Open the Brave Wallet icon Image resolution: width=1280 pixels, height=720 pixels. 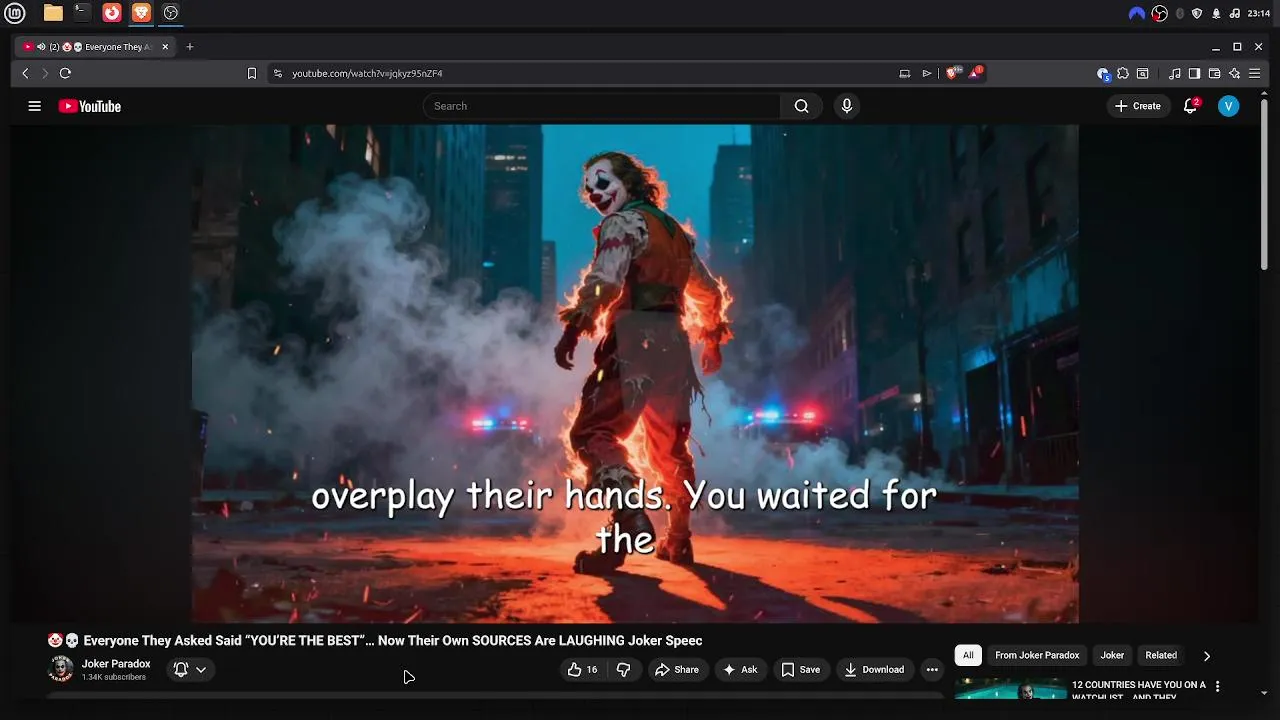tap(1214, 73)
